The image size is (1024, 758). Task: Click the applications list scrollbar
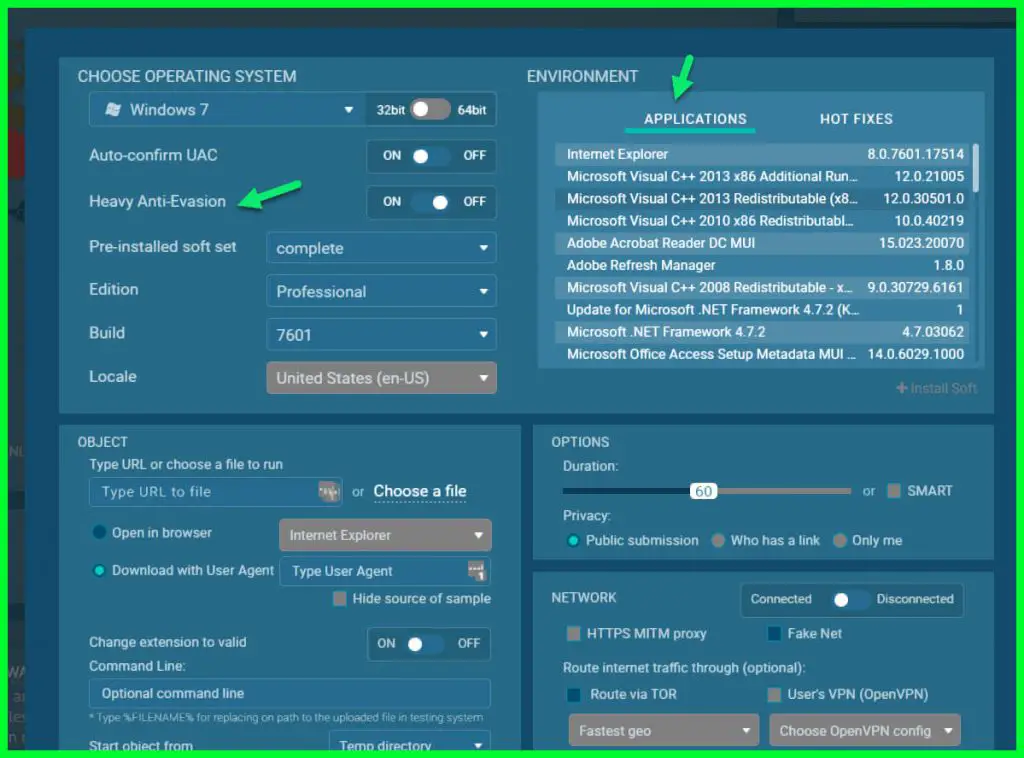click(975, 168)
